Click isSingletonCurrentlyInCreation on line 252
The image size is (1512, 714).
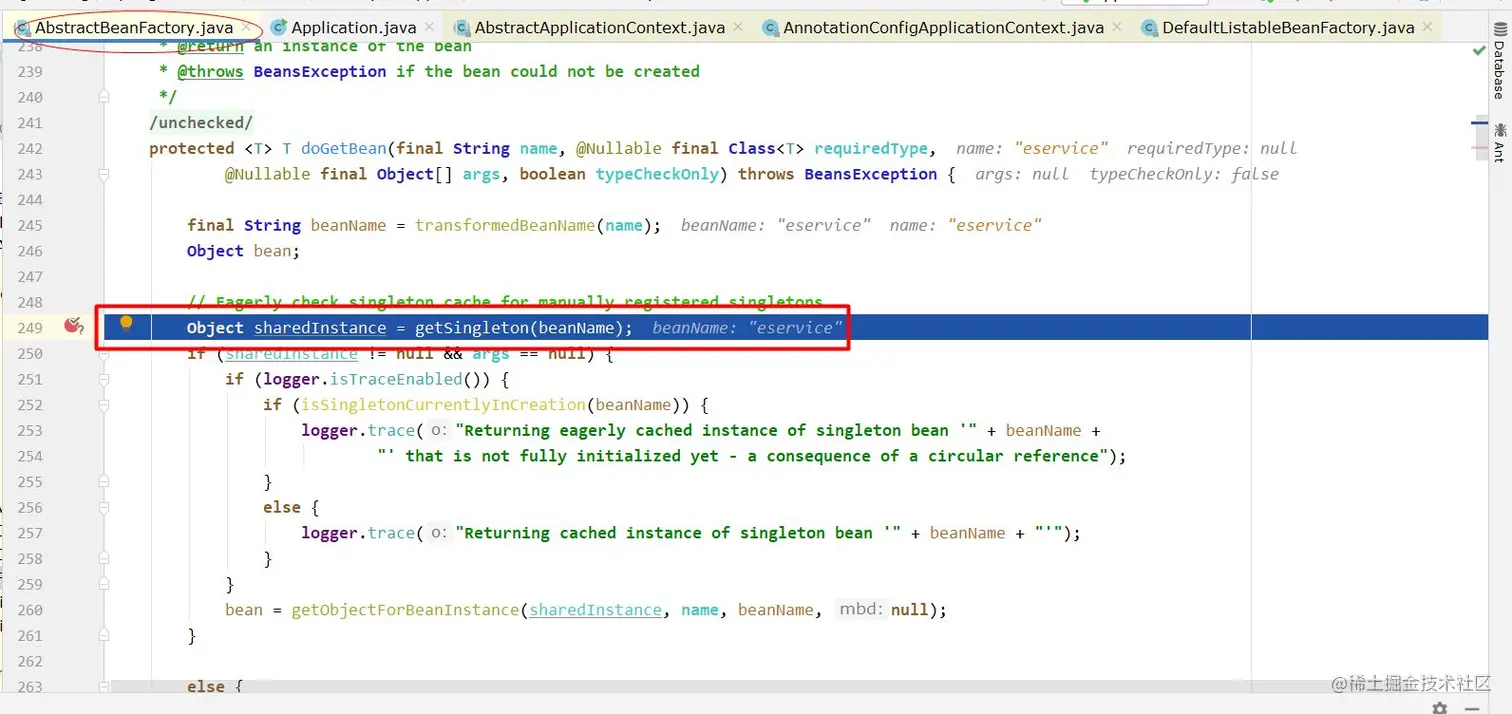[x=443, y=405]
